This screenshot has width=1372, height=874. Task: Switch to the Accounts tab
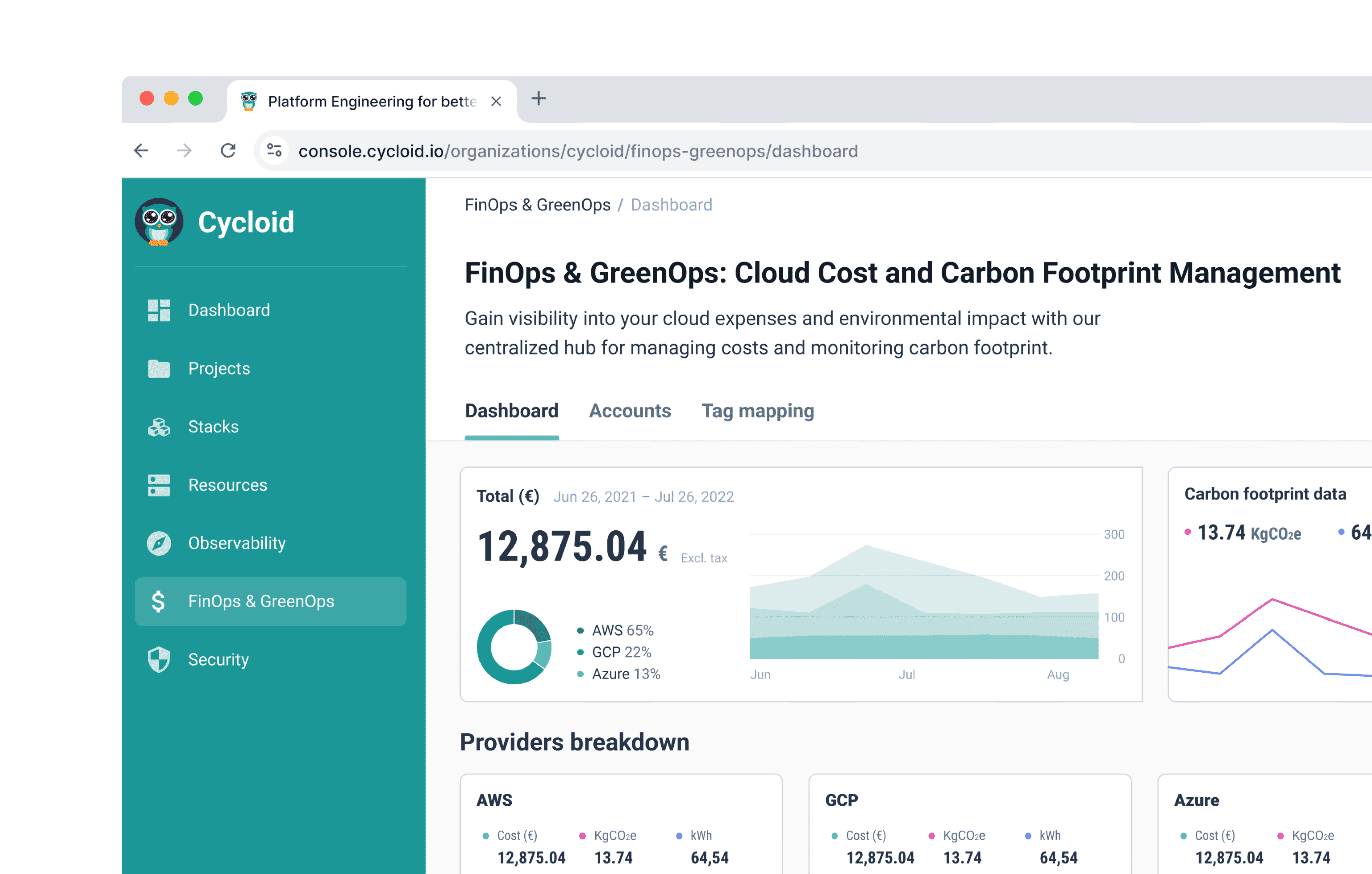pos(630,411)
